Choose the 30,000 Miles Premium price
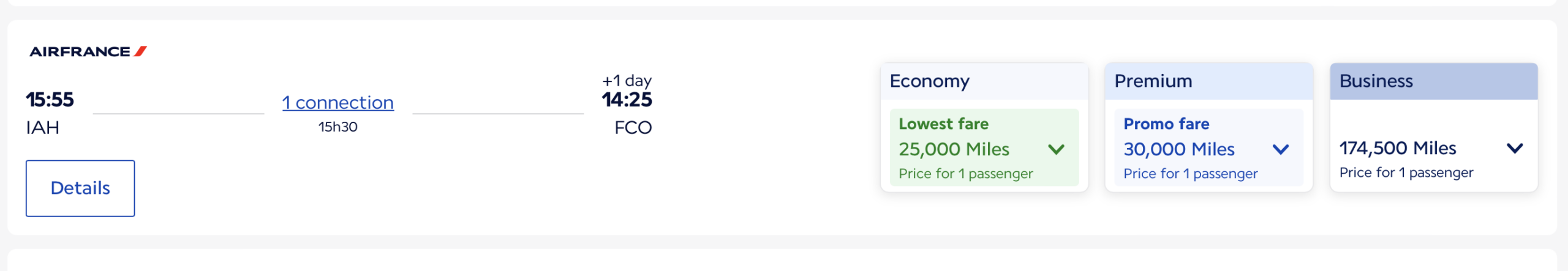The width and height of the screenshot is (1568, 271). (x=1178, y=149)
